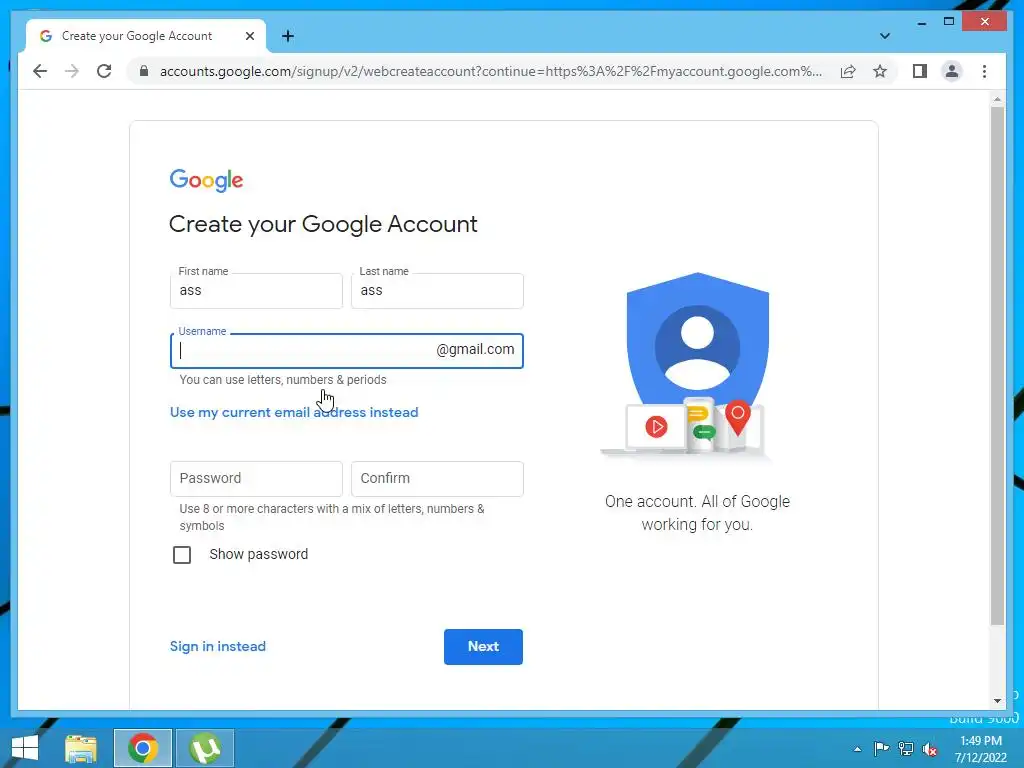This screenshot has width=1024, height=768.
Task: Focus the Username input field
Action: [x=346, y=351]
